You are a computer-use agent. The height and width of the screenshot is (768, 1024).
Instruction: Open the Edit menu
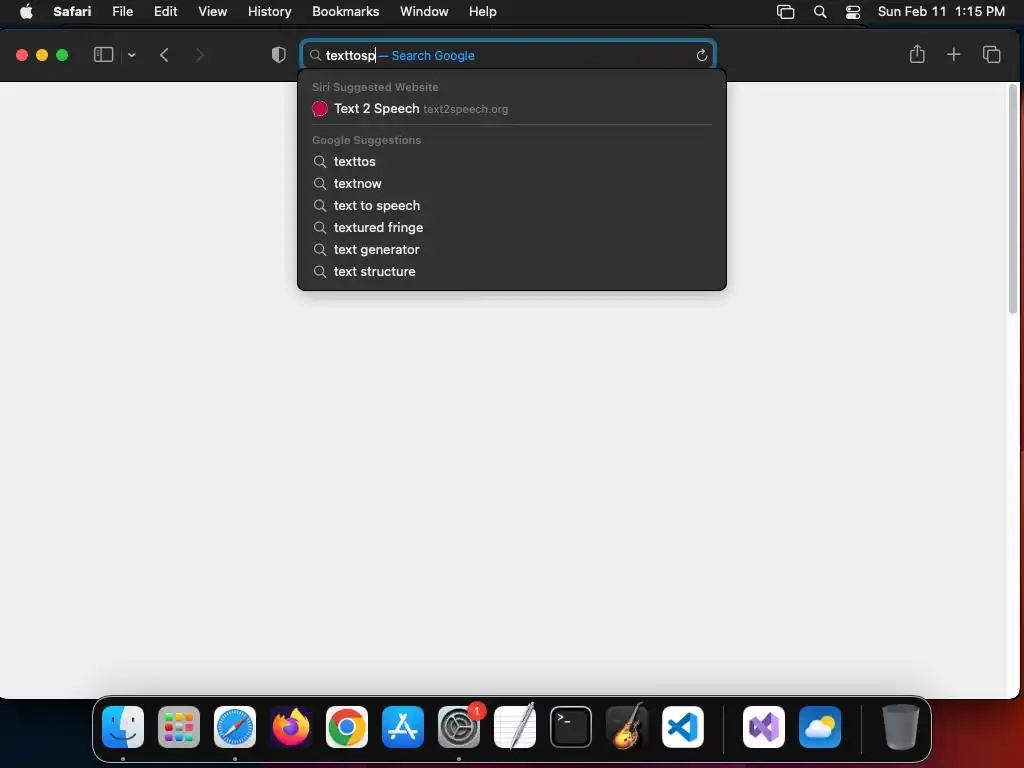pos(165,12)
